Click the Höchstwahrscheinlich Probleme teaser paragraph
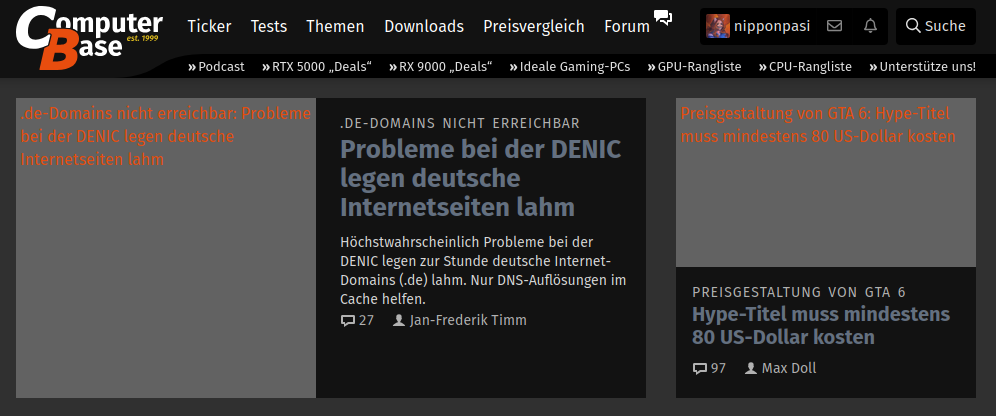This screenshot has width=996, height=416. coord(483,271)
